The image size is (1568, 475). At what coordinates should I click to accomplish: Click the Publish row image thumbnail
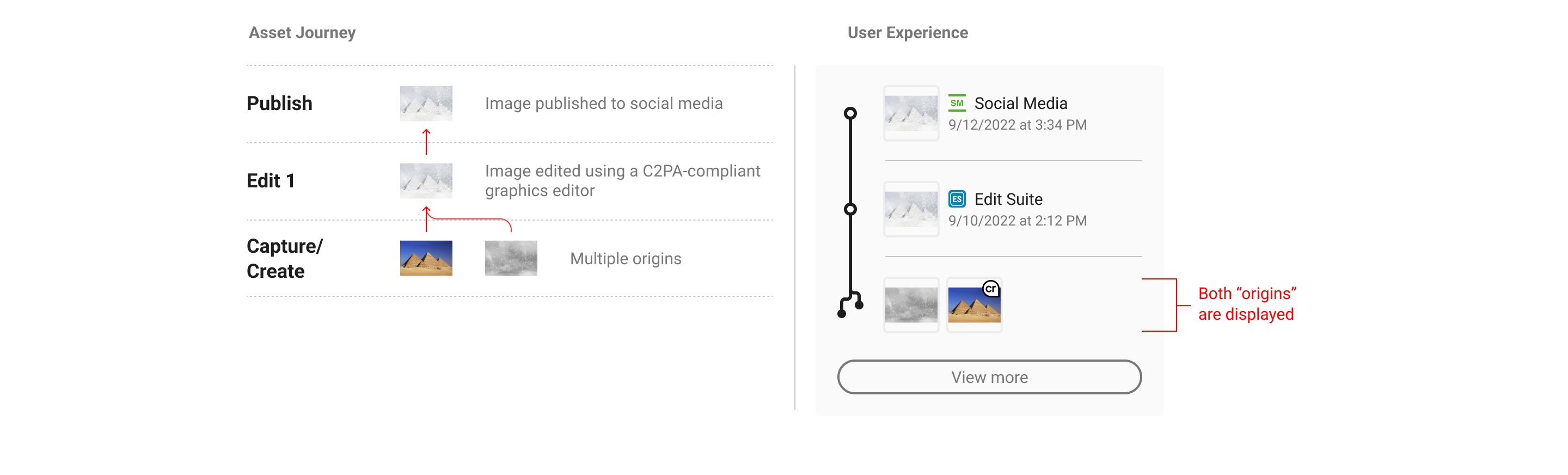pos(426,103)
